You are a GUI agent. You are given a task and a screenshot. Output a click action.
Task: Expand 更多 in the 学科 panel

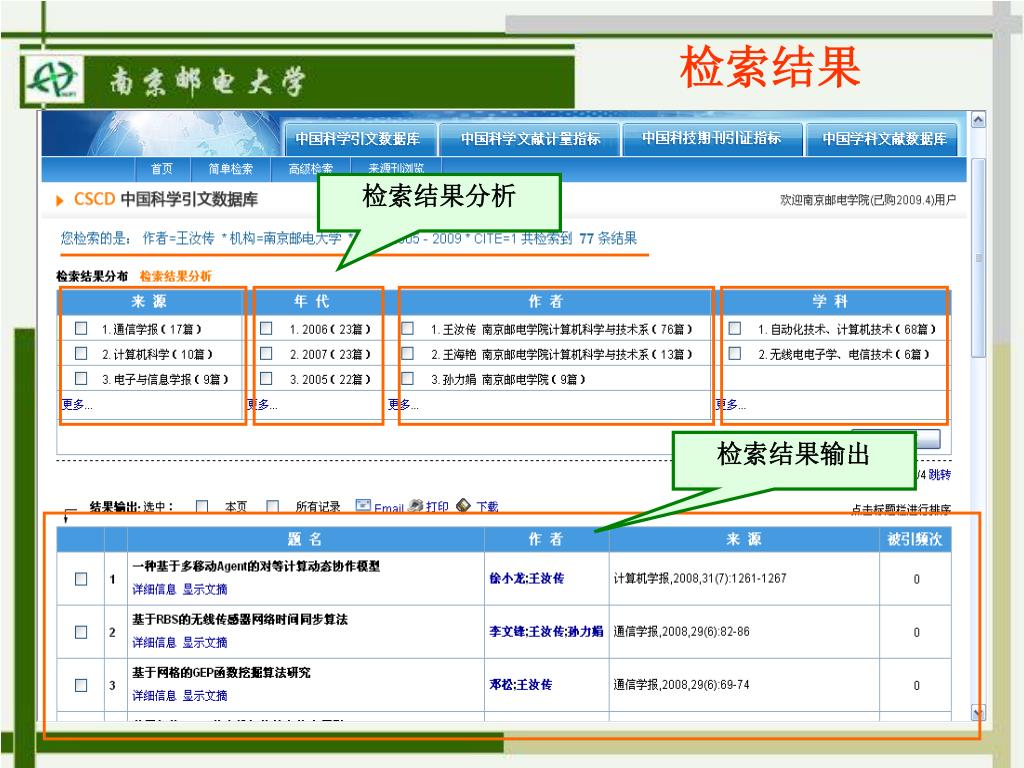731,404
